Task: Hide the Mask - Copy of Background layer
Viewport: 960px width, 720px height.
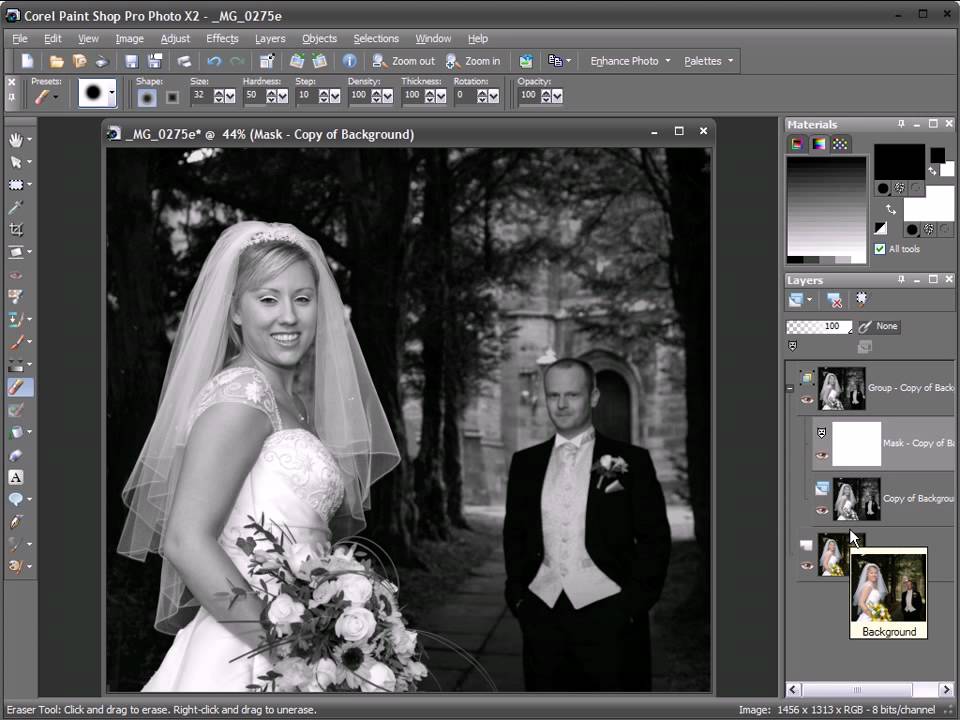Action: (822, 455)
